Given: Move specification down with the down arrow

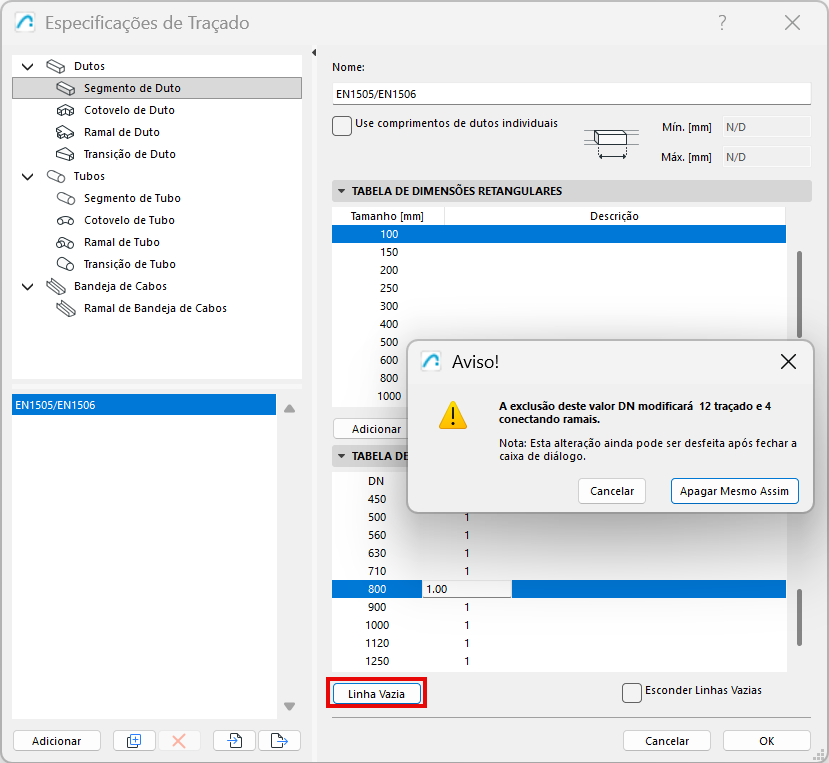Looking at the screenshot, I should 290,706.
